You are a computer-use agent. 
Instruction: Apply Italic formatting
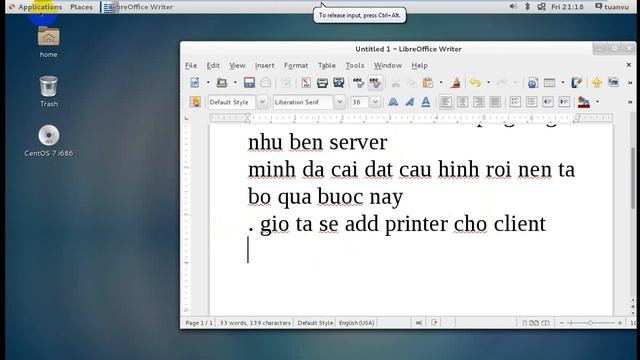tap(409, 102)
